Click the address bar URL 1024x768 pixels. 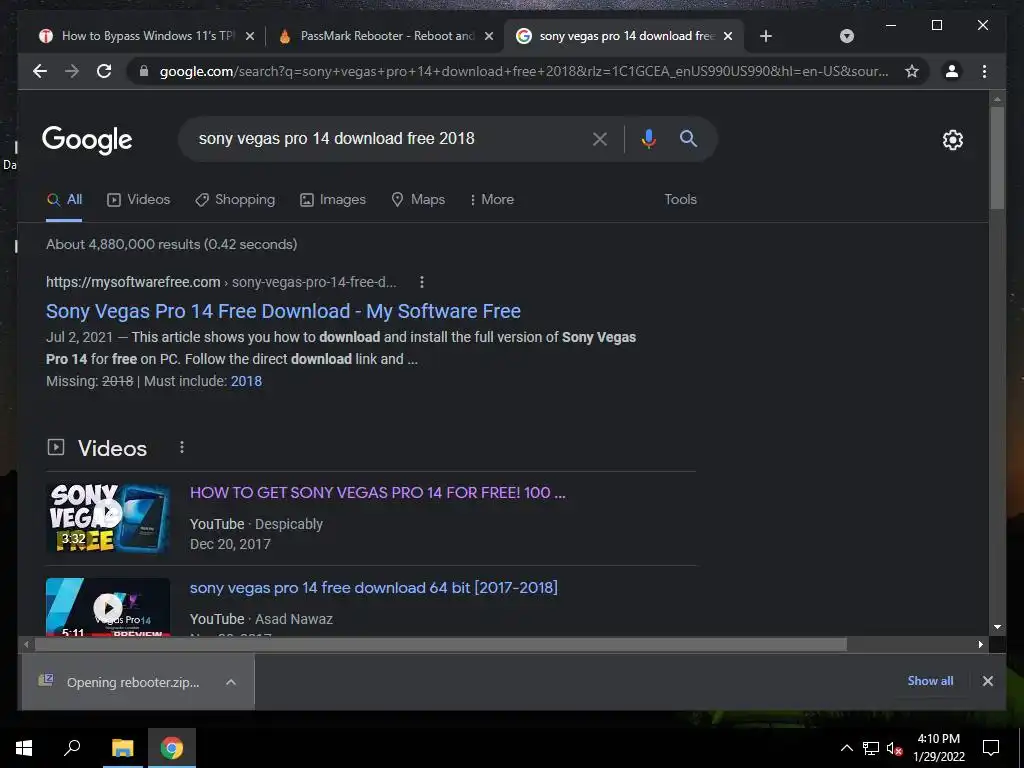(524, 71)
